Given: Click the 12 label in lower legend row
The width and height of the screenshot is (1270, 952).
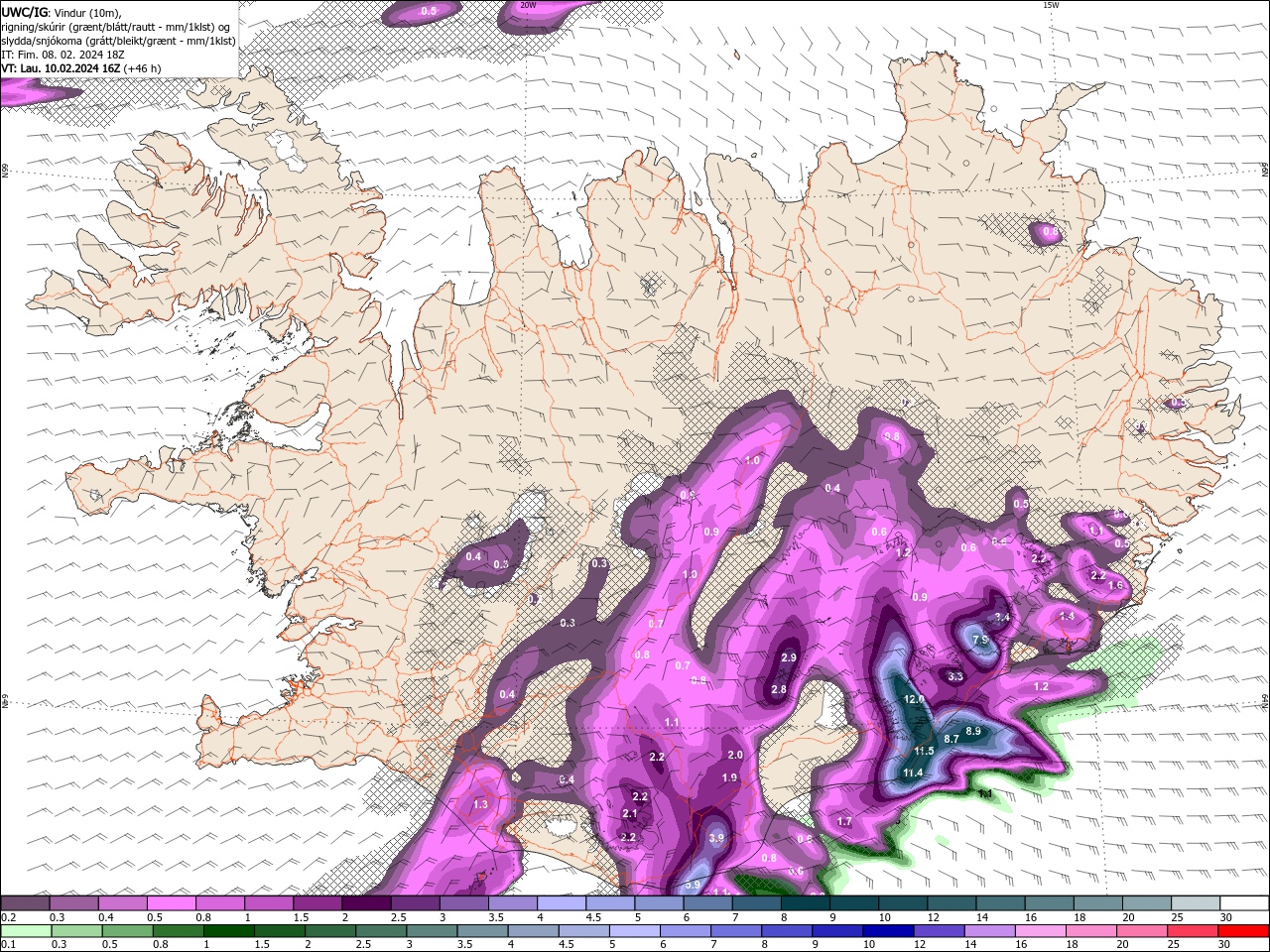Looking at the screenshot, I should [920, 944].
